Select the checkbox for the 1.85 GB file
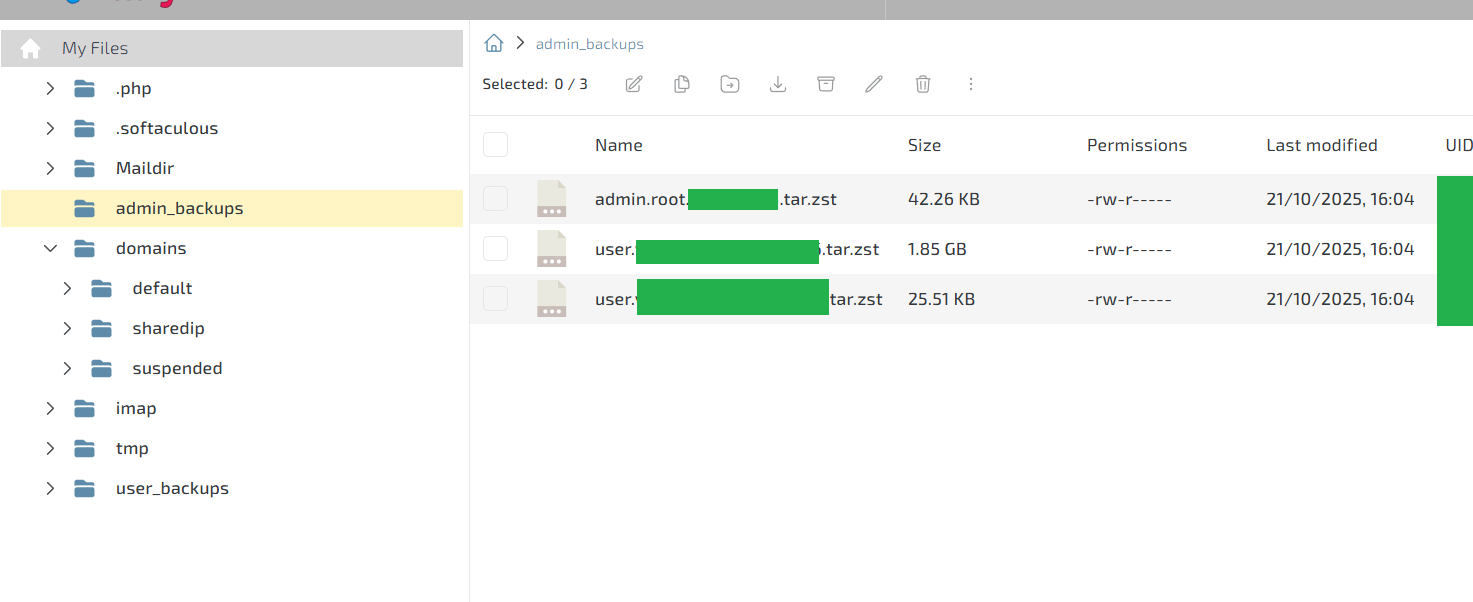Screen dimensions: 1473x602 coord(495,249)
